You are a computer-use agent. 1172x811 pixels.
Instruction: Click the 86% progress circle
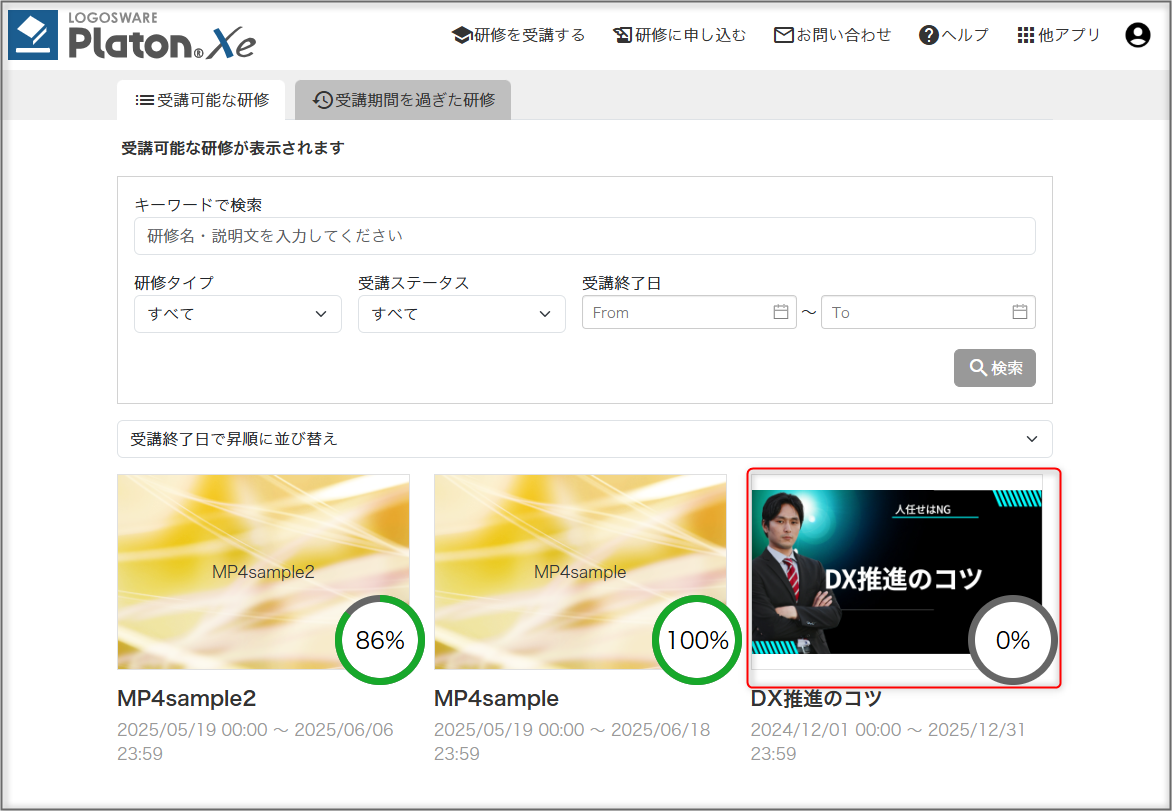pos(380,640)
